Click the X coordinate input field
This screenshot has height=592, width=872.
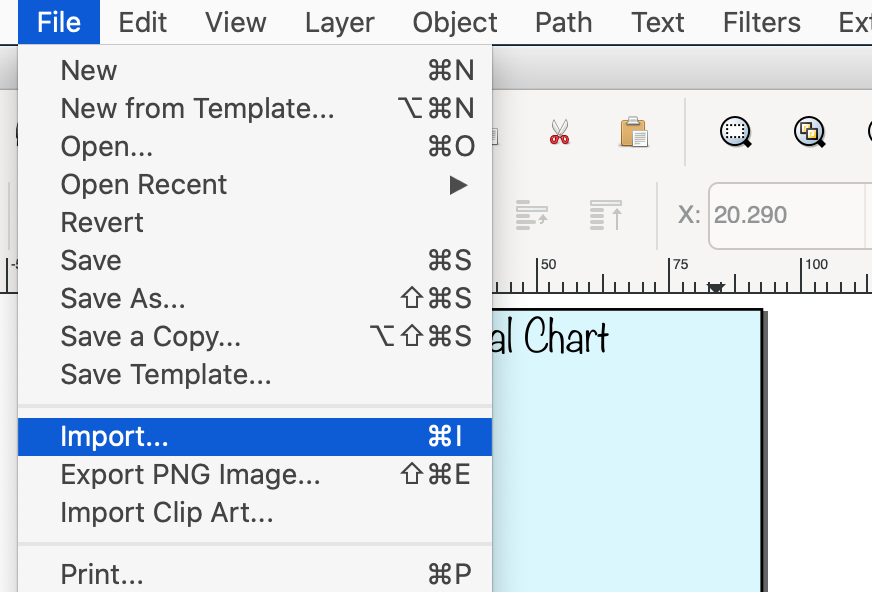point(785,215)
